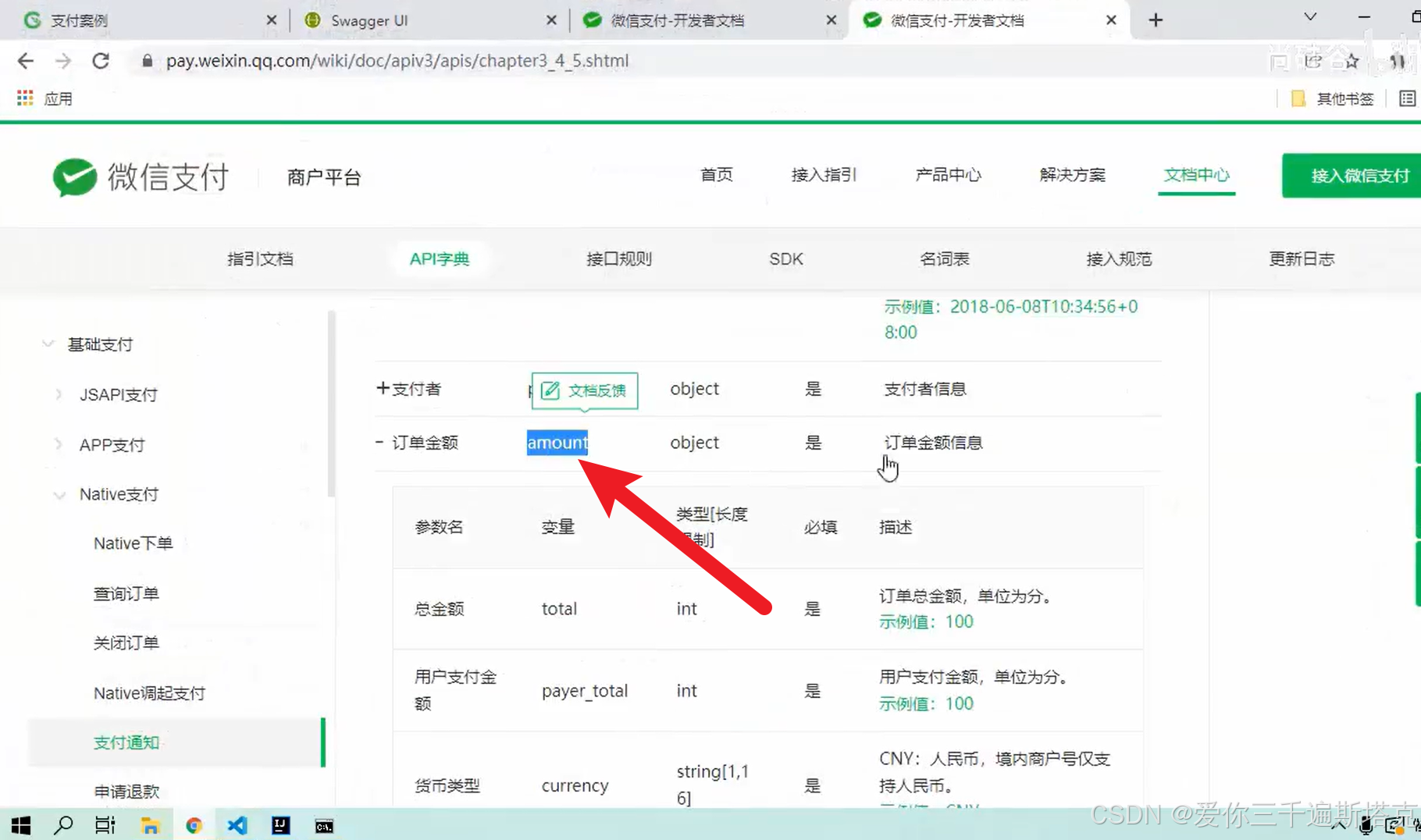1421x840 pixels.
Task: Reload the page with the refresh icon
Action: (101, 61)
